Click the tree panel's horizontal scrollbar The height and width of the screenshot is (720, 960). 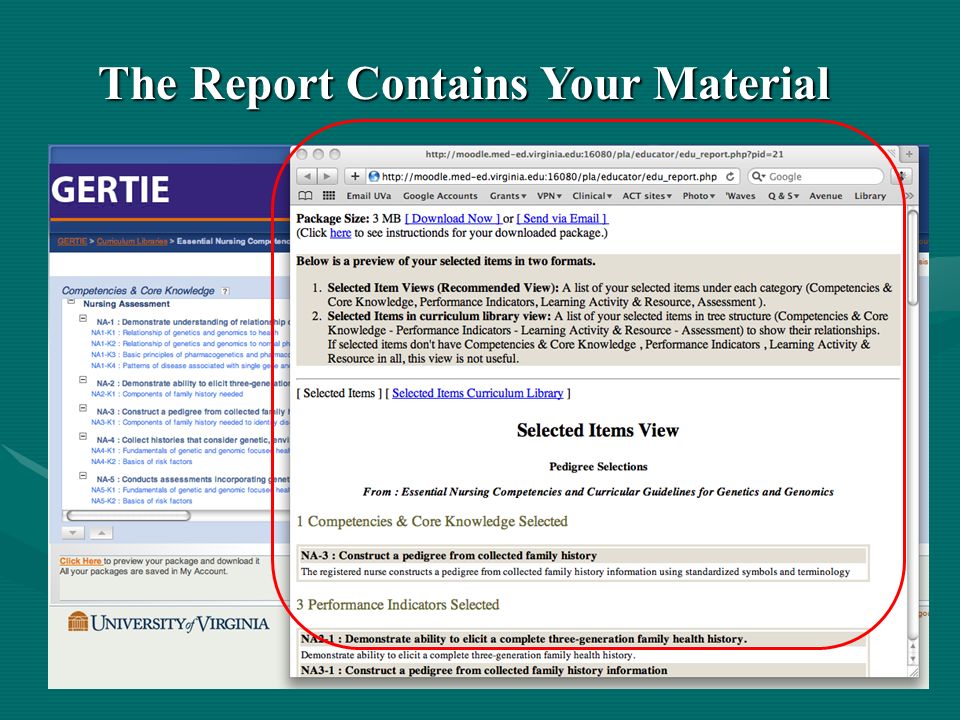pos(129,516)
